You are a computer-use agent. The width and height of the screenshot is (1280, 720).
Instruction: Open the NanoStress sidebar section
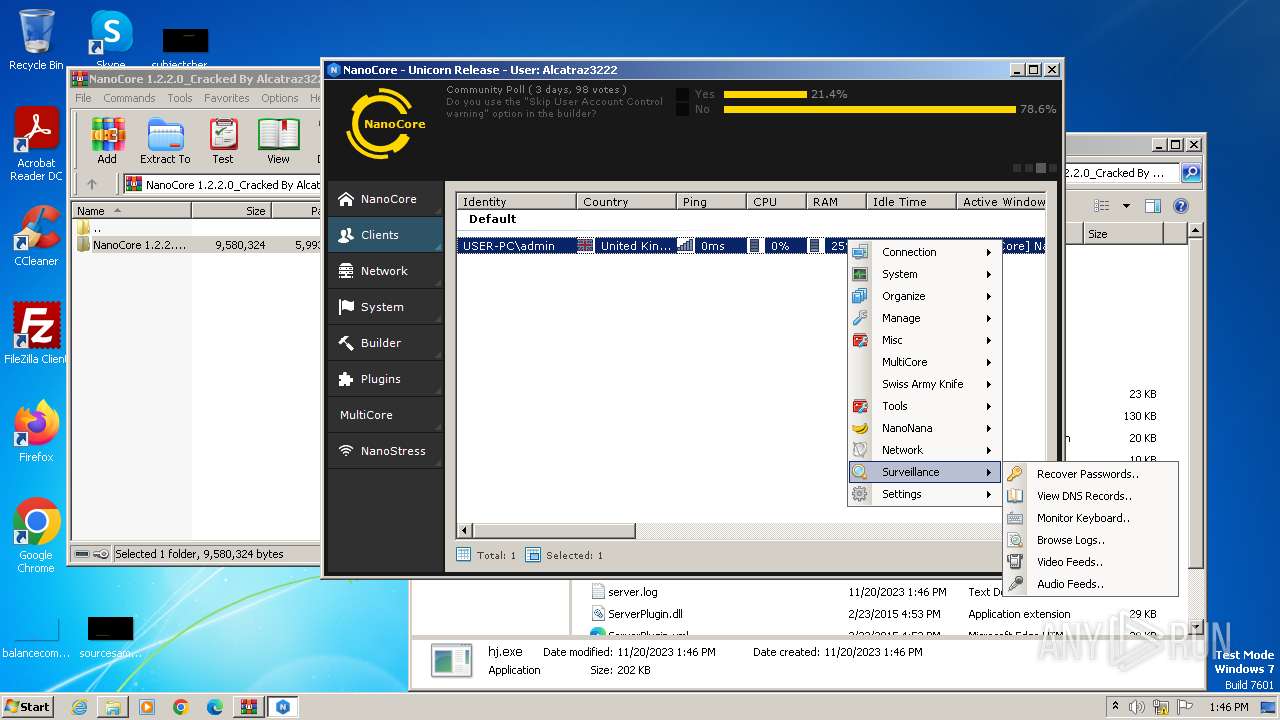point(385,451)
